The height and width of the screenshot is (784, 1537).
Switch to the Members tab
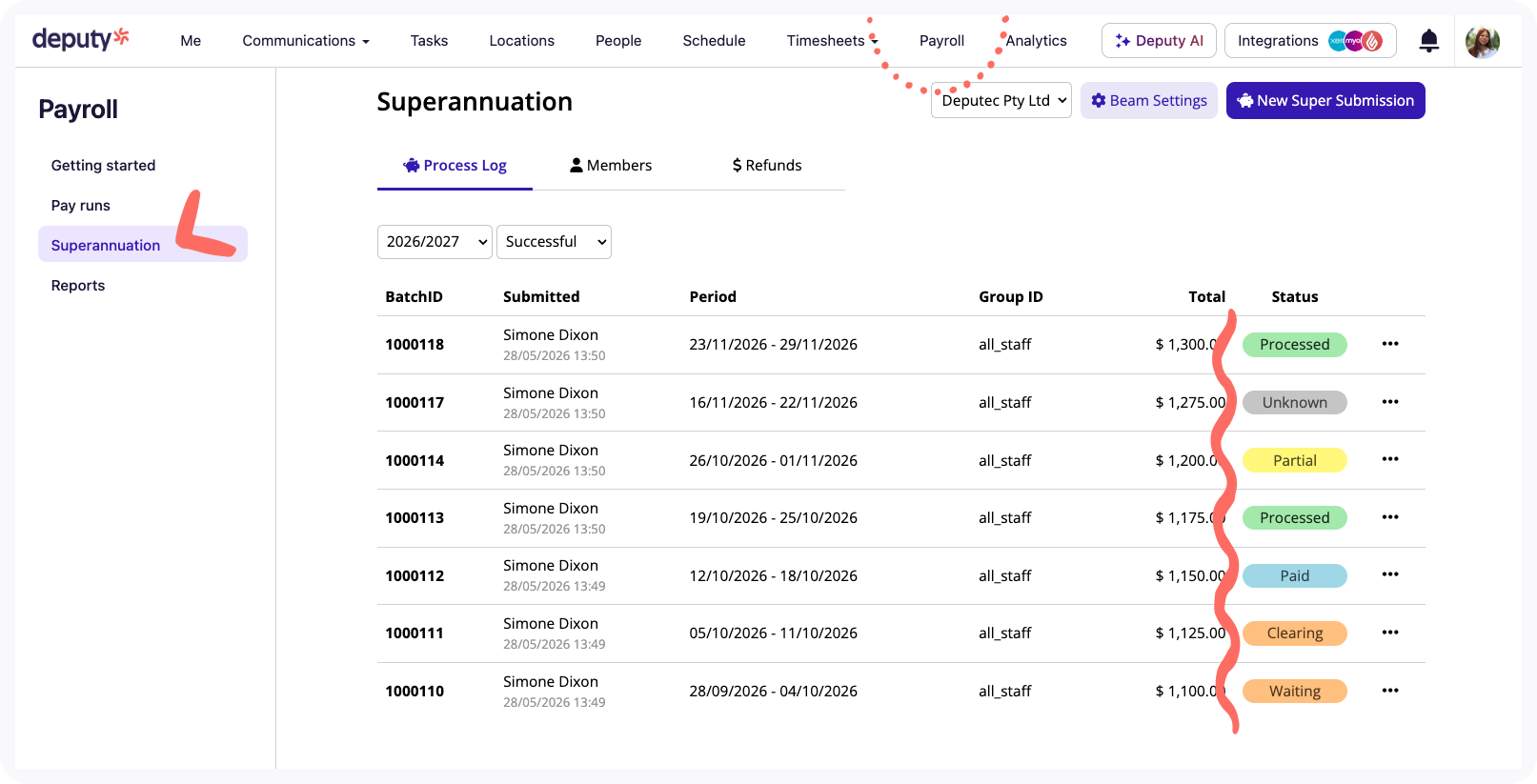point(611,166)
